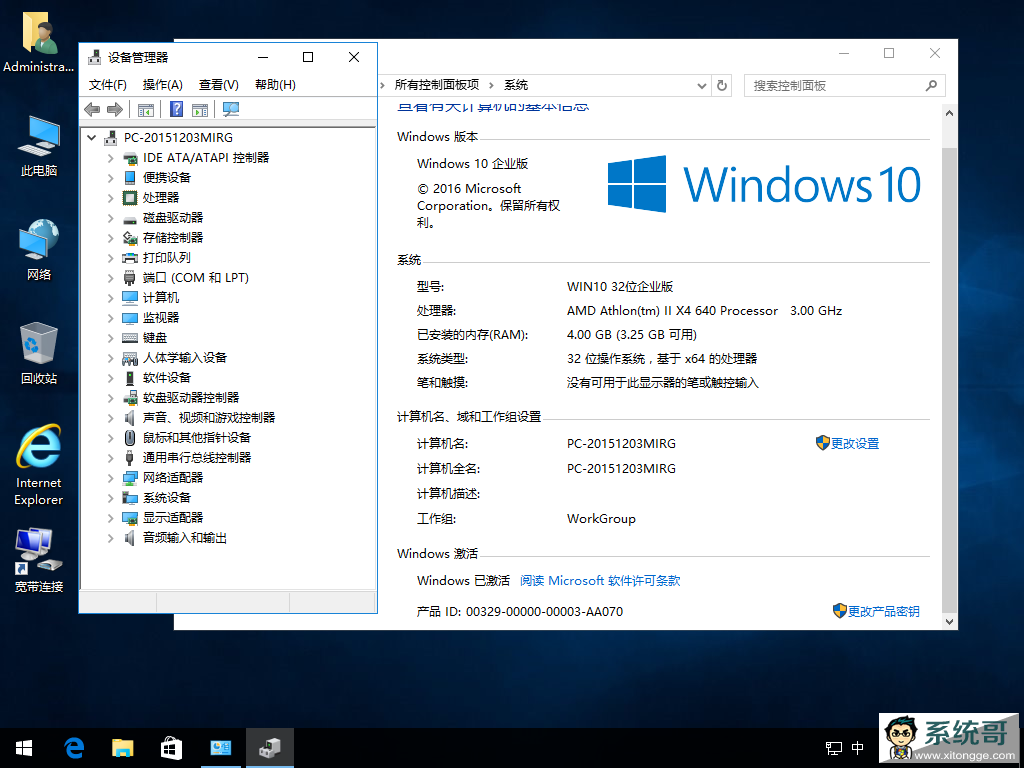1024x768 pixels.
Task: Open the 此电脑 desktop icon
Action: (x=39, y=146)
